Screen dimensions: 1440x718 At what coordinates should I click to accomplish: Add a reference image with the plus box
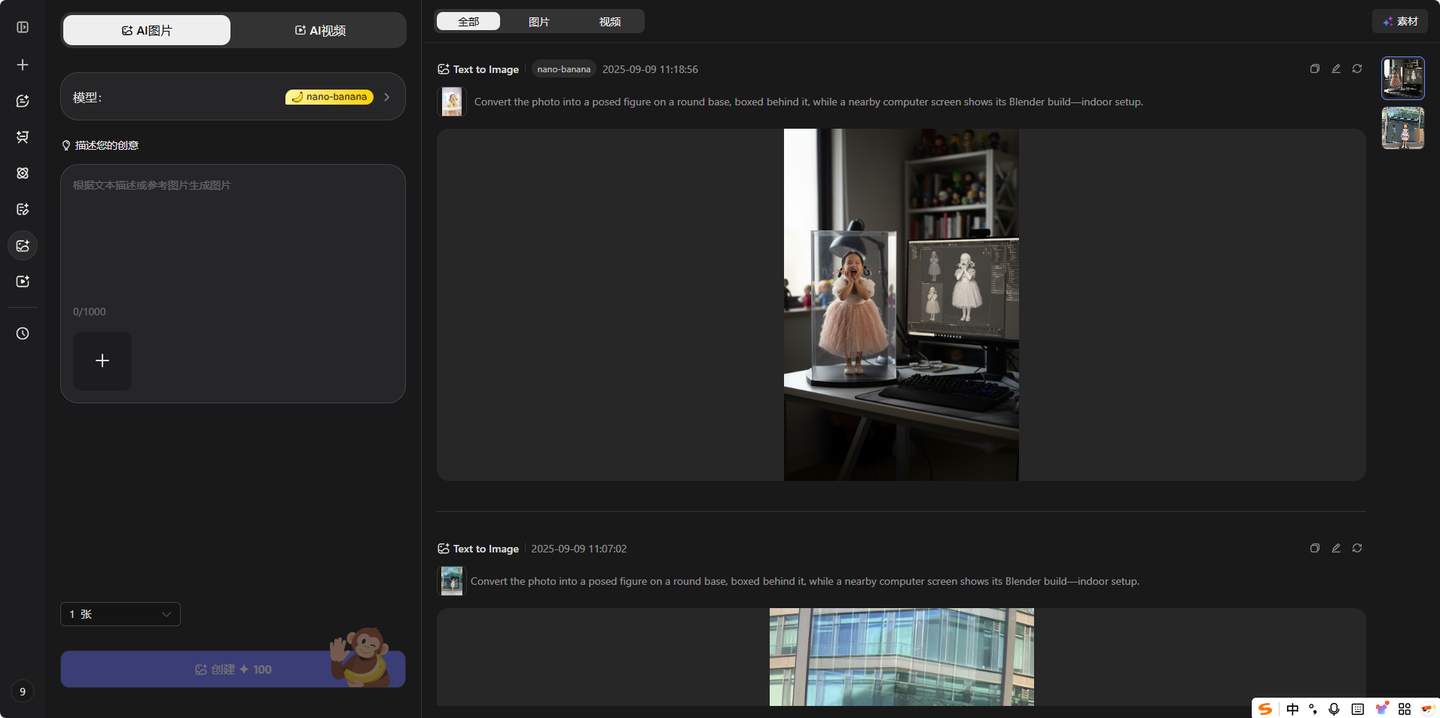102,361
